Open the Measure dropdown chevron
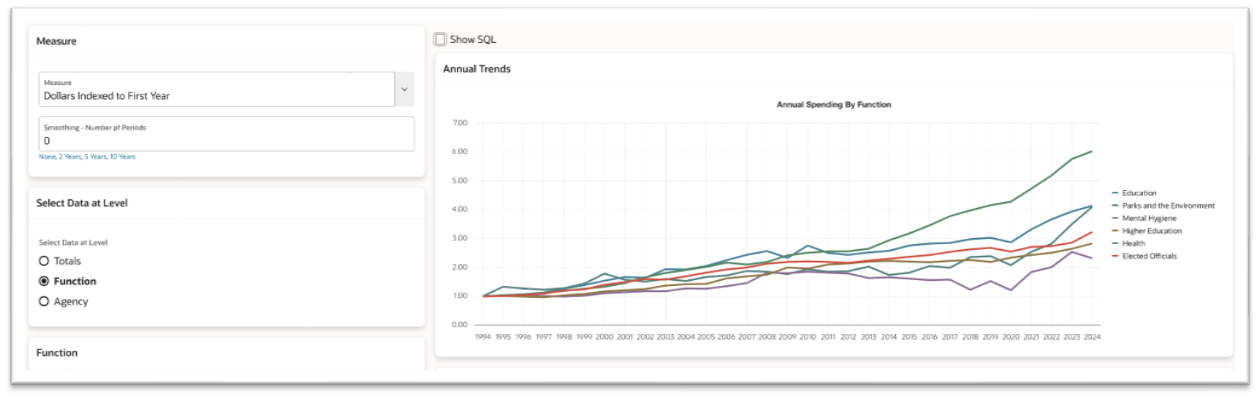1260x398 pixels. point(404,89)
